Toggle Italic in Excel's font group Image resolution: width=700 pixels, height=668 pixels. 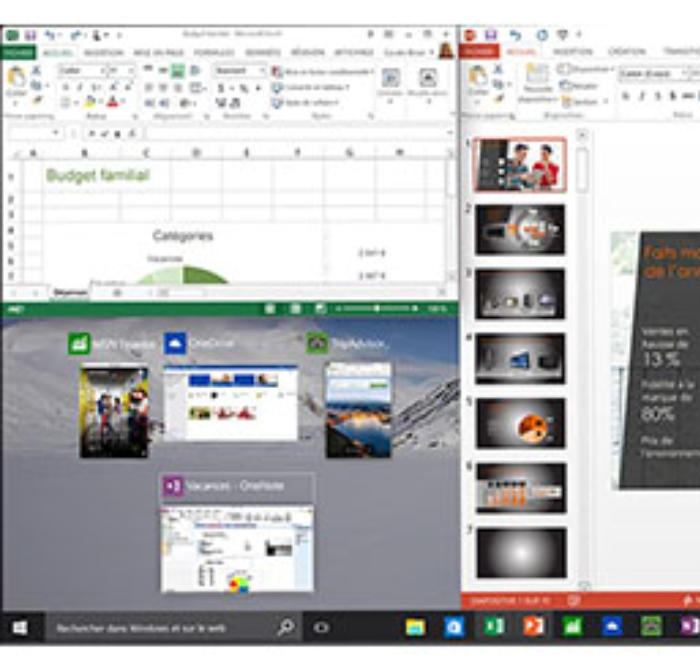click(x=80, y=88)
